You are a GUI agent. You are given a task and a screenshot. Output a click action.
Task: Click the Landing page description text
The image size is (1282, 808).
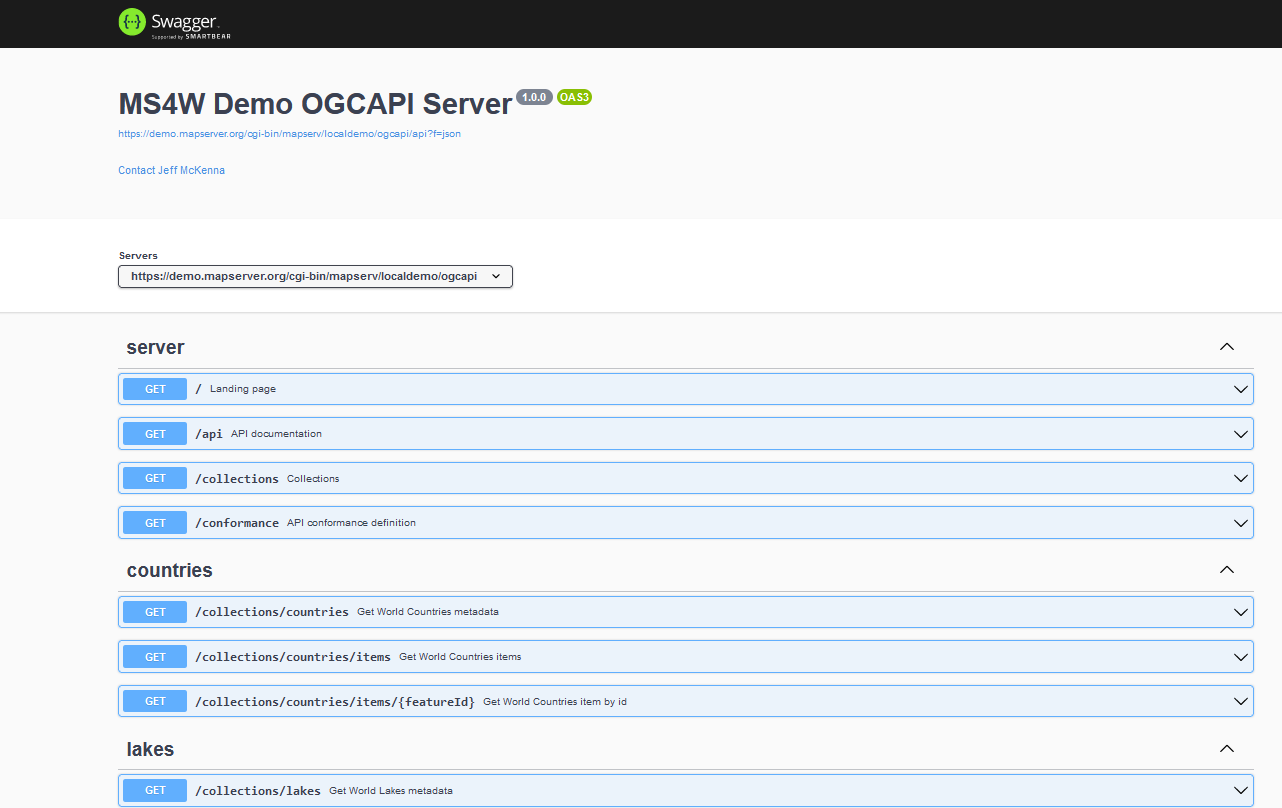tap(243, 389)
